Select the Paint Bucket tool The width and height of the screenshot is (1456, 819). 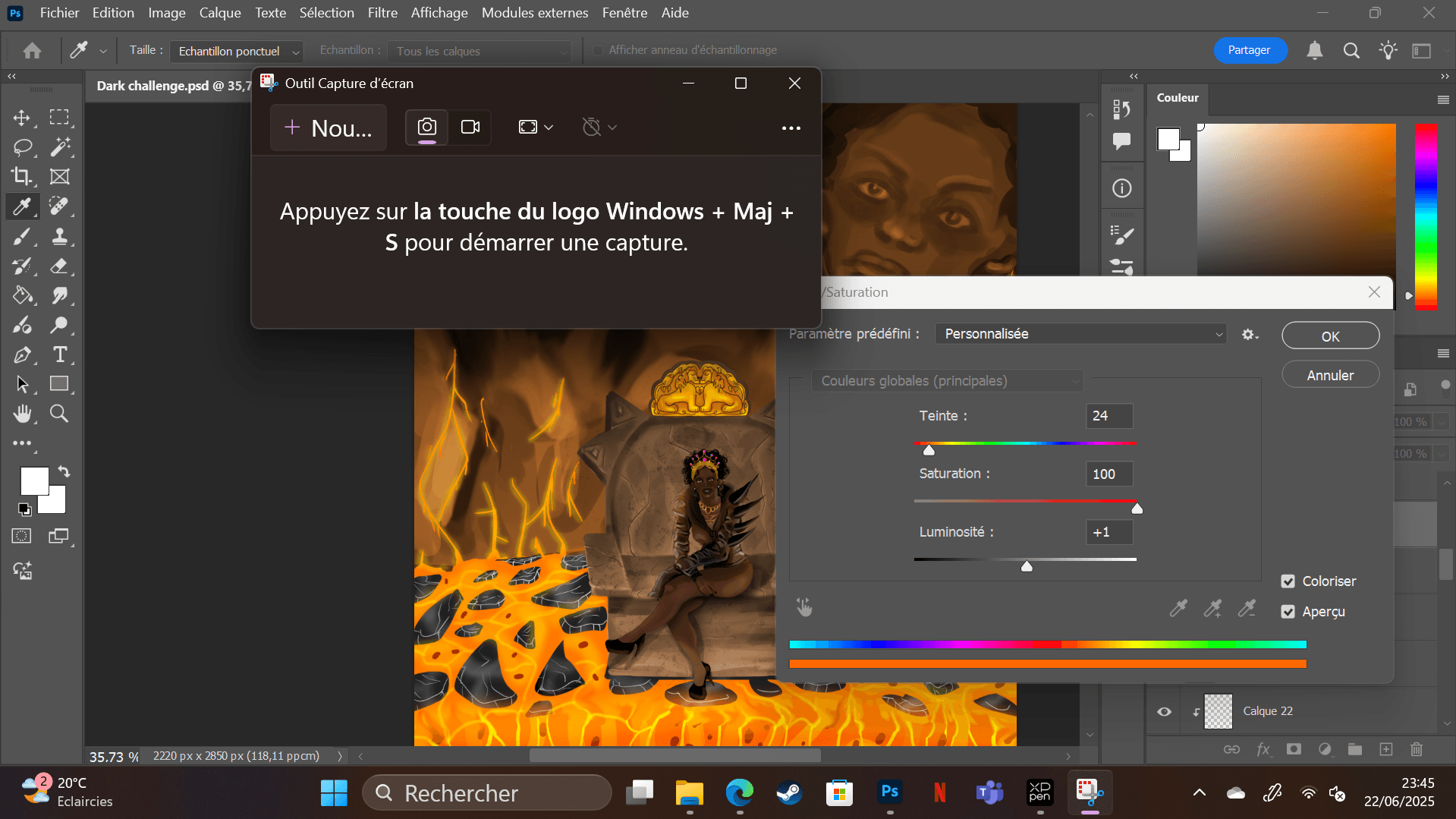point(22,295)
